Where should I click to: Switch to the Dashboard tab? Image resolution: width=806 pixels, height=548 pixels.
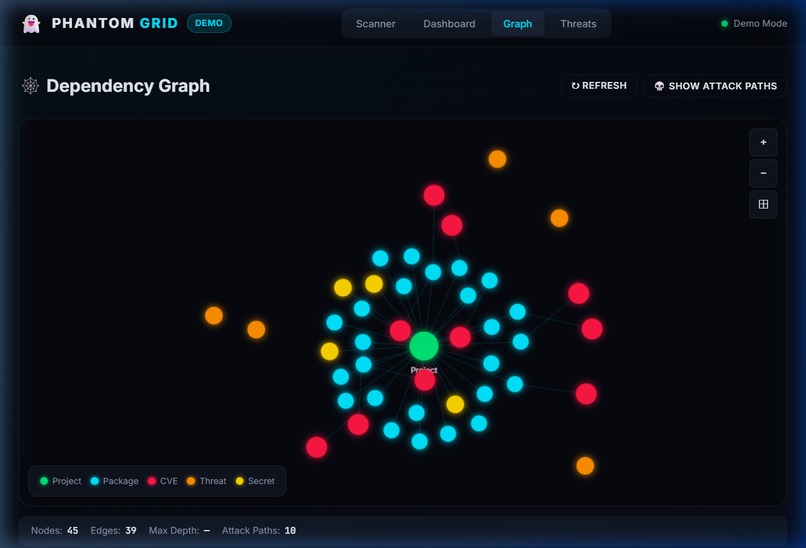[x=449, y=24]
